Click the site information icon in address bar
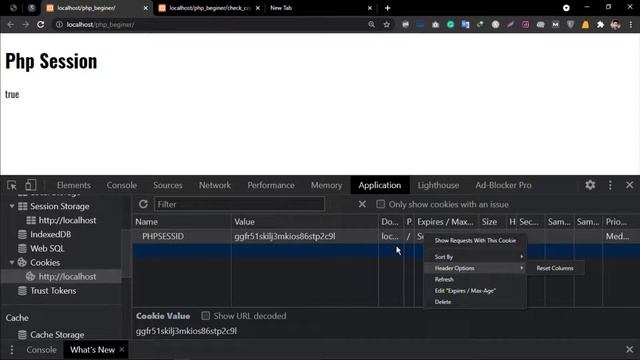The image size is (640, 360). pos(59,24)
